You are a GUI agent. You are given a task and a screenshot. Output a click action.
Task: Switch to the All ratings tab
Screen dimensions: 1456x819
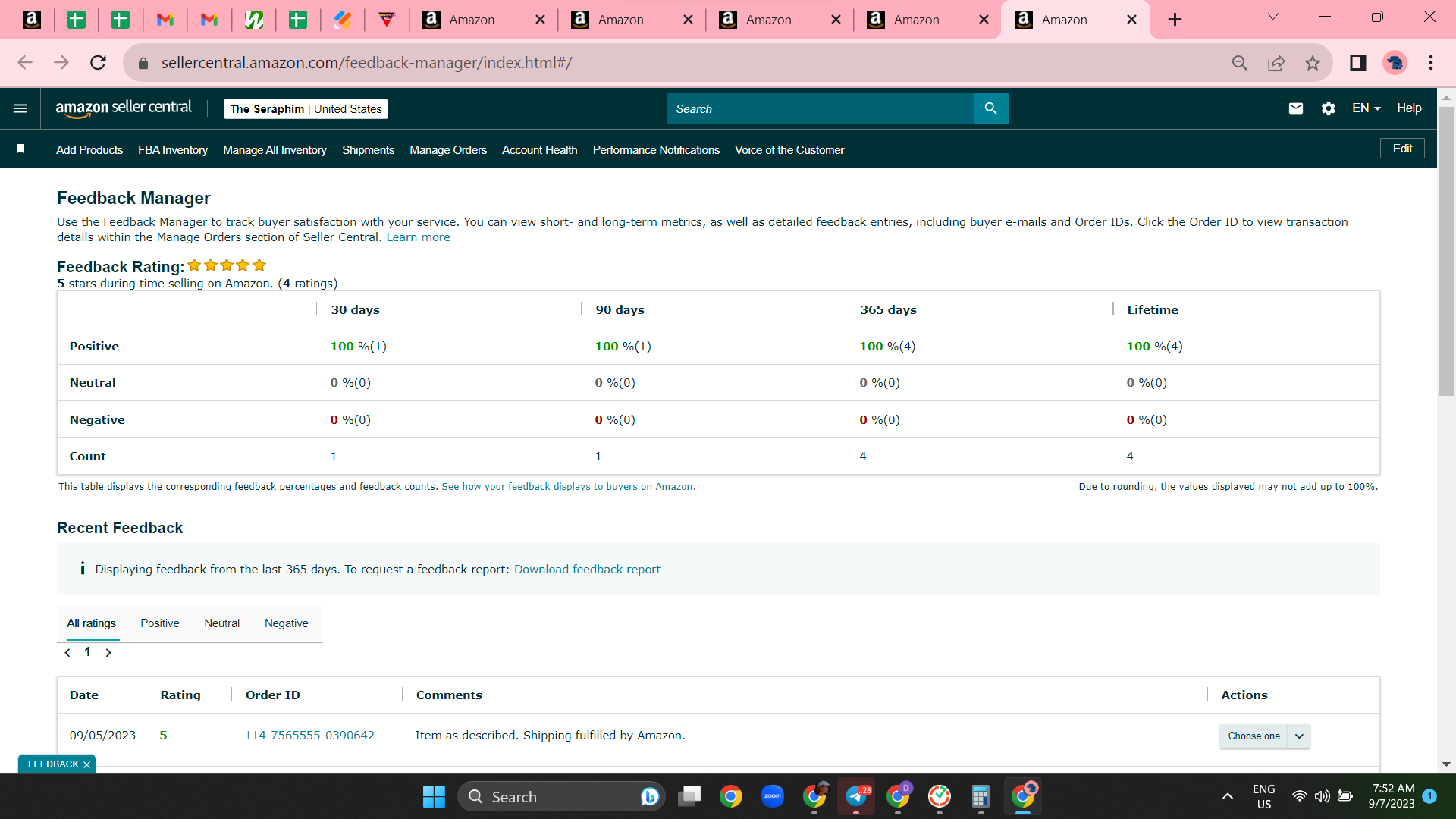(x=92, y=623)
